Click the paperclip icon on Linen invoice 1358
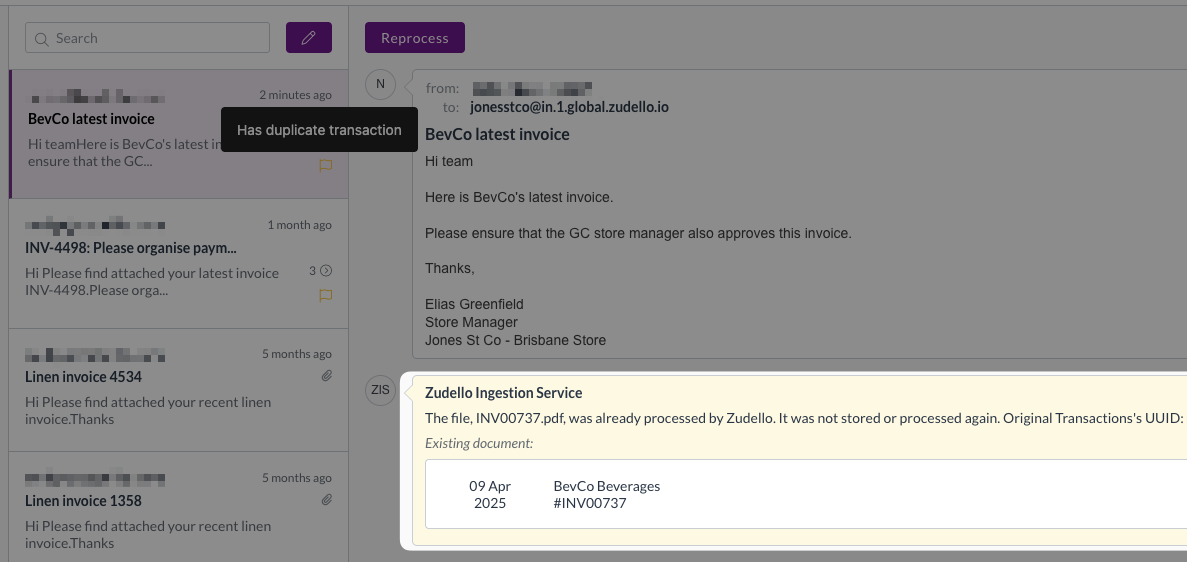 [x=326, y=500]
